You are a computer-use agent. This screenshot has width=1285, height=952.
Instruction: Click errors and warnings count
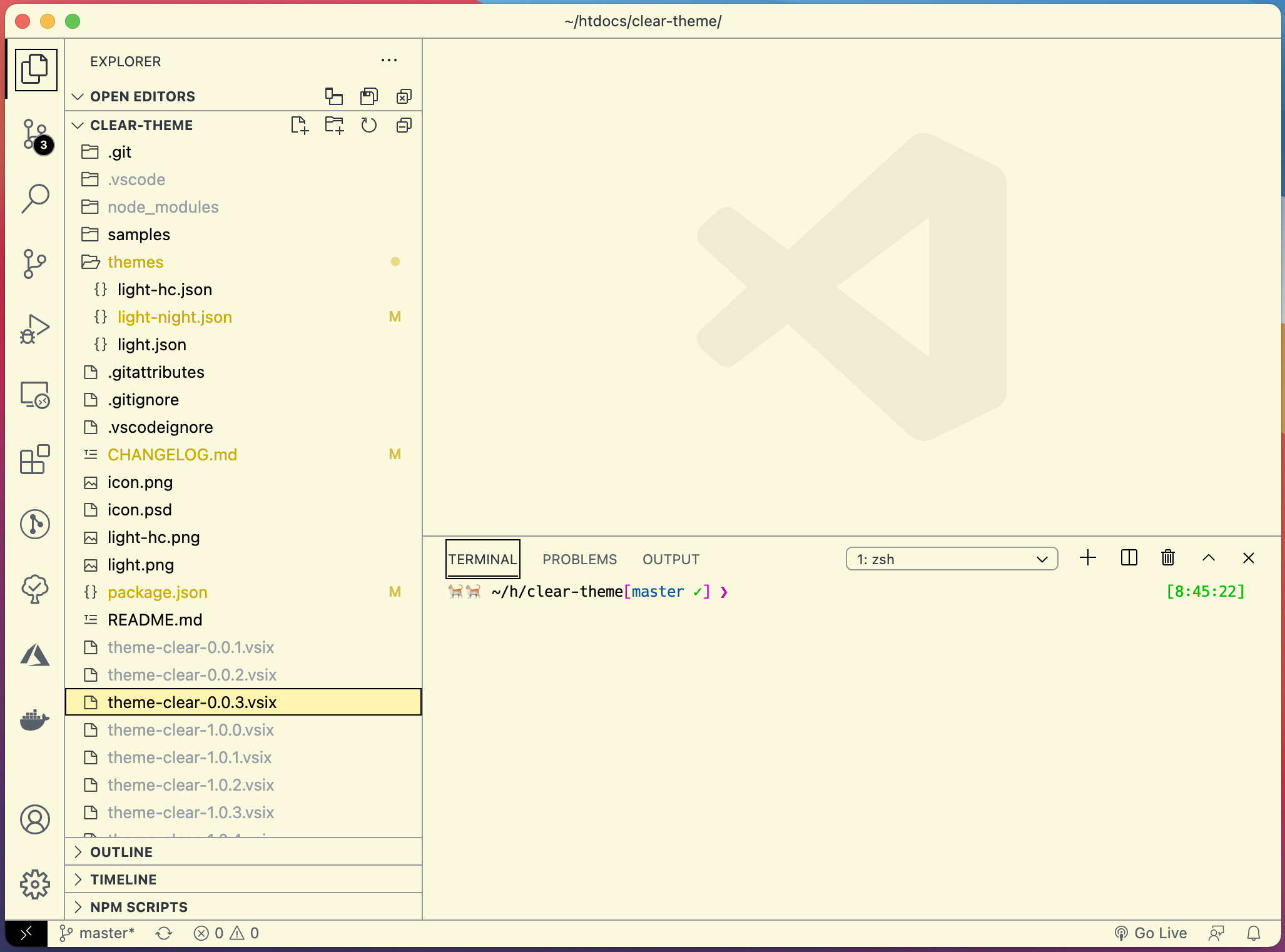226,933
